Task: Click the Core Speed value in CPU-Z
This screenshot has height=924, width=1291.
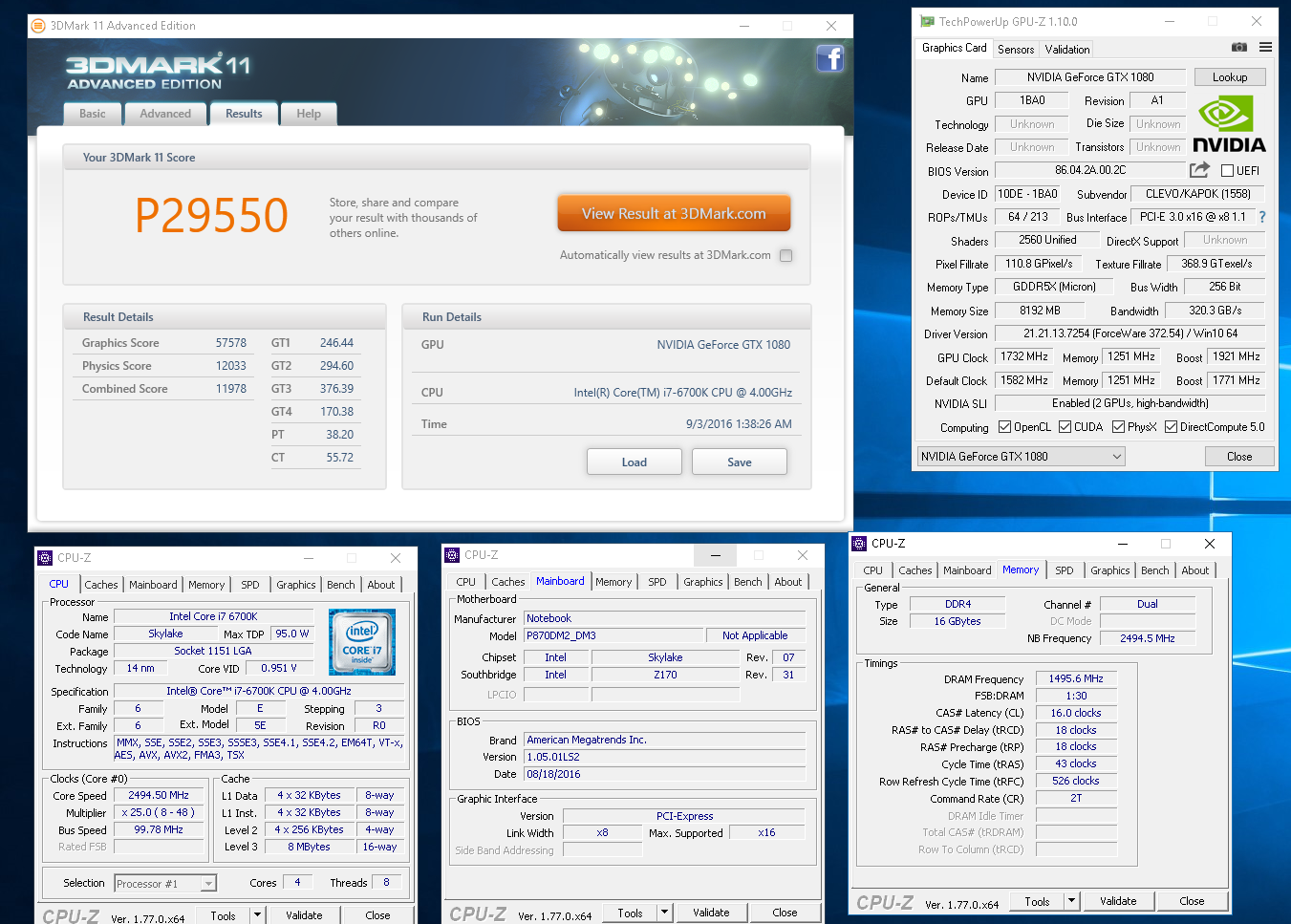Action: pyautogui.click(x=159, y=795)
